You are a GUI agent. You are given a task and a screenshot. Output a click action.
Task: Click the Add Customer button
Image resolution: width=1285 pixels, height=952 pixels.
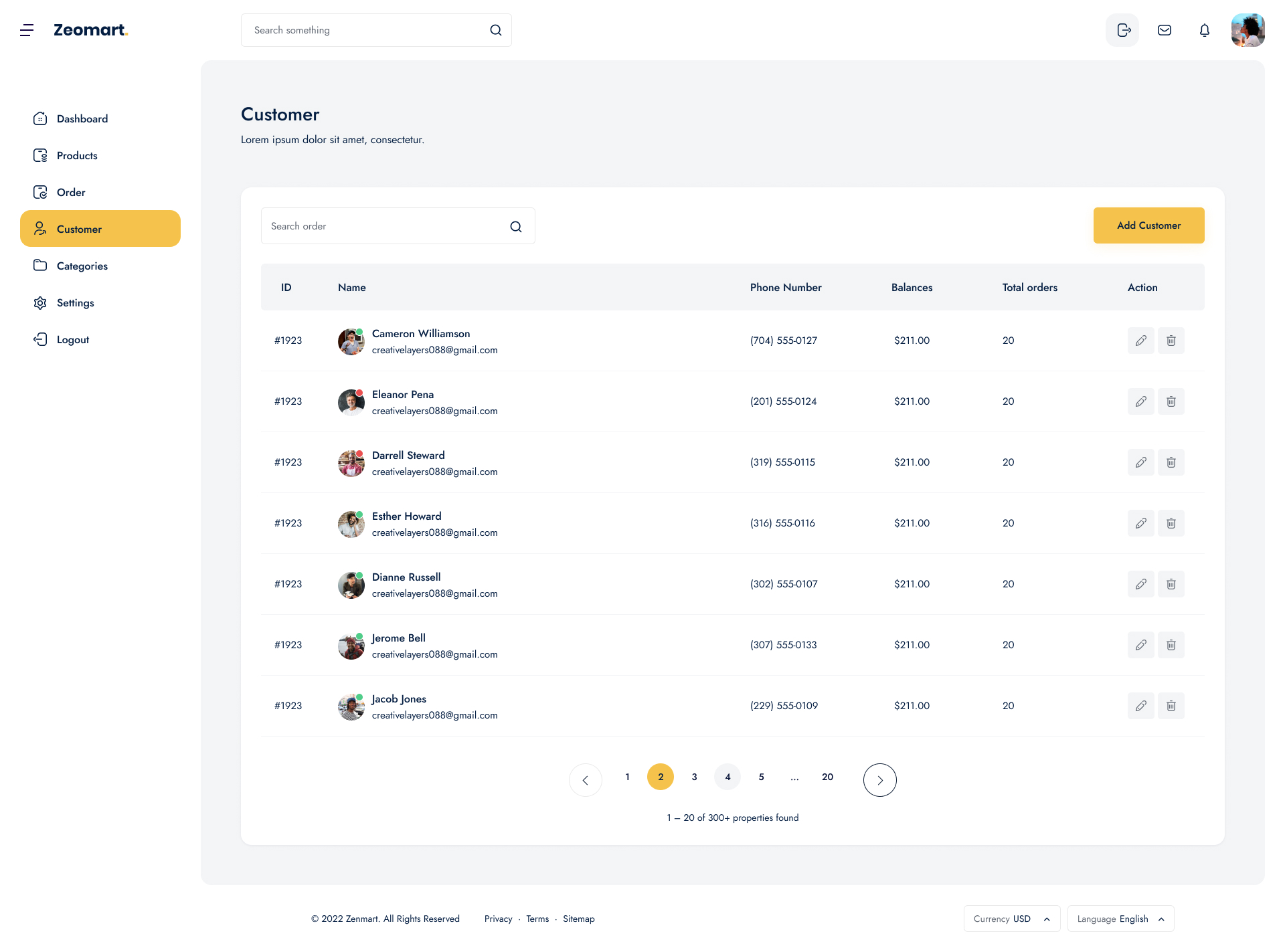click(1148, 225)
